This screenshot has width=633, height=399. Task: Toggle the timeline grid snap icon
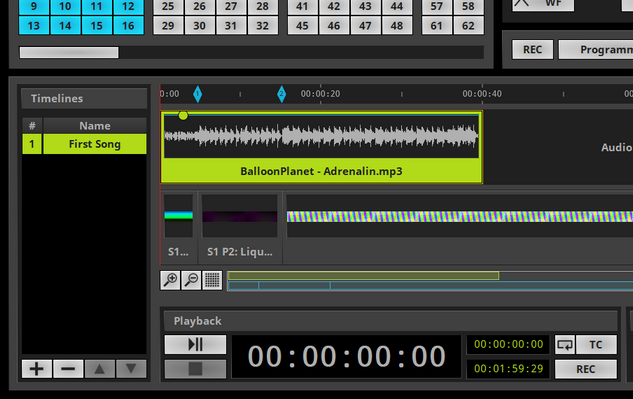[x=212, y=280]
